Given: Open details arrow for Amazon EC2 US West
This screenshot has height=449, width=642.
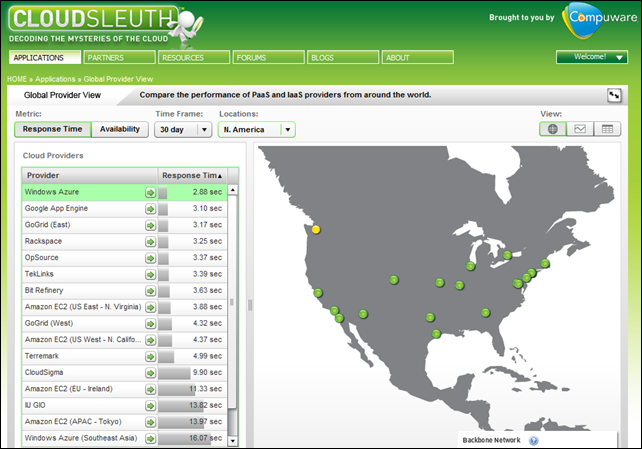Looking at the screenshot, I should point(150,340).
